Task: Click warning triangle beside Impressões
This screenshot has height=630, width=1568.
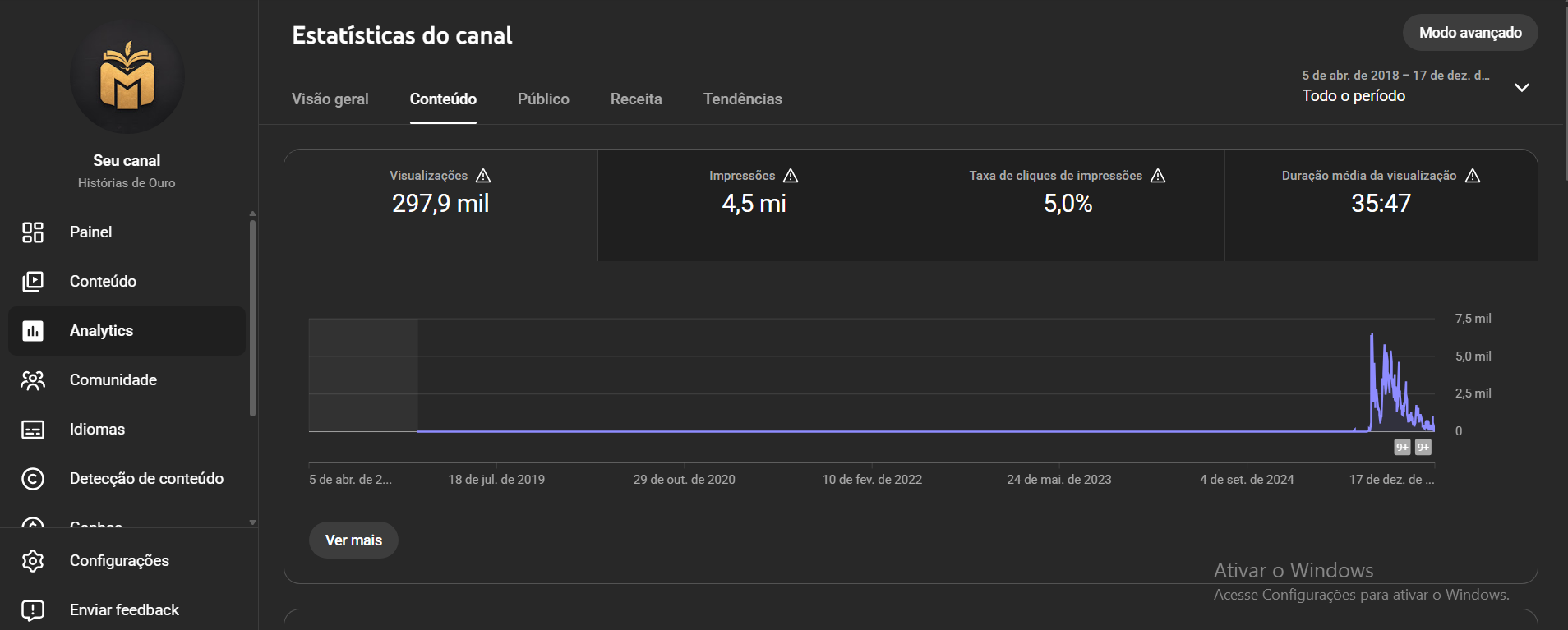Action: point(791,176)
